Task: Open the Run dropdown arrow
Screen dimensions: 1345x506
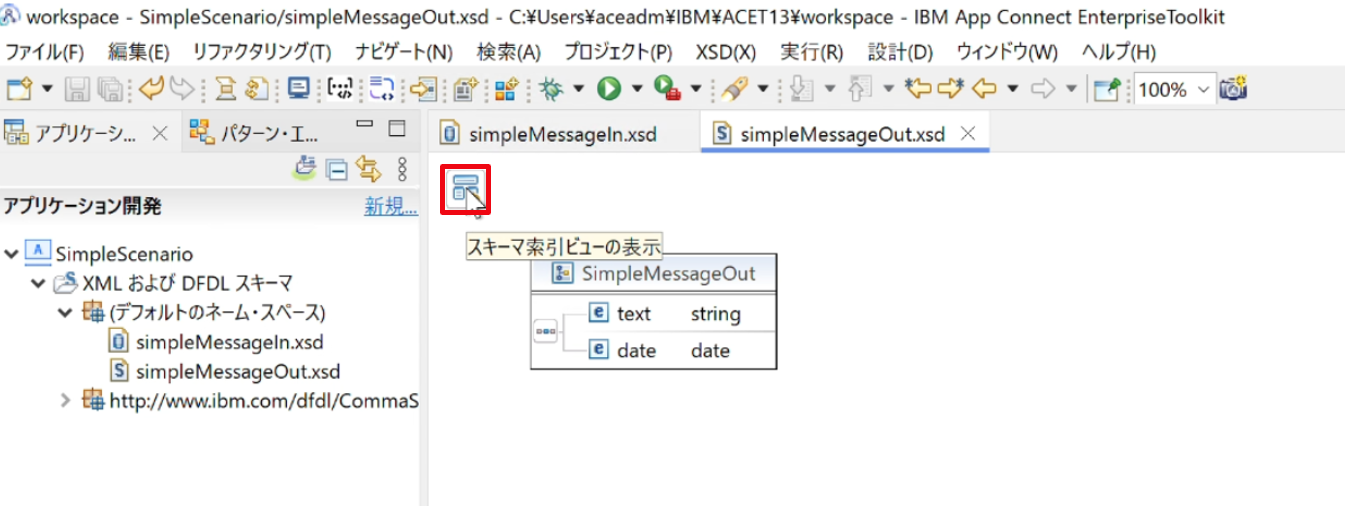Action: tap(637, 89)
